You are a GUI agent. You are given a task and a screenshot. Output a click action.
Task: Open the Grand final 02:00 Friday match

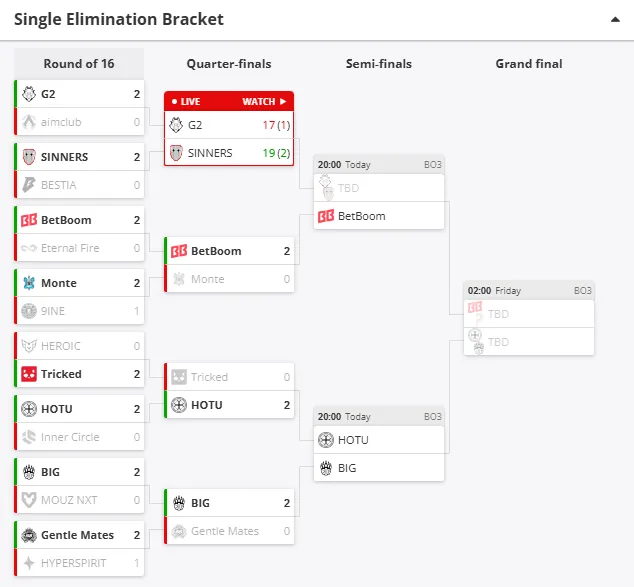pos(529,291)
